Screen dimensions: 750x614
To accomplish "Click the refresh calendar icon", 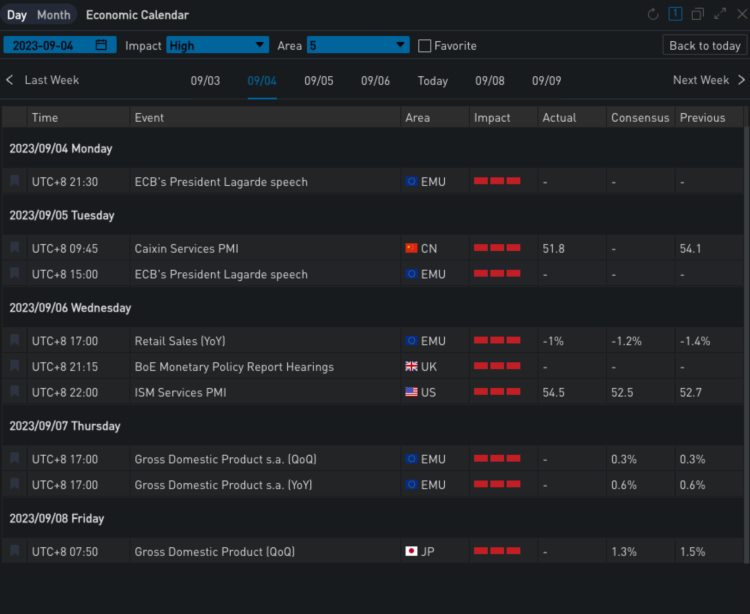I will click(x=653, y=15).
